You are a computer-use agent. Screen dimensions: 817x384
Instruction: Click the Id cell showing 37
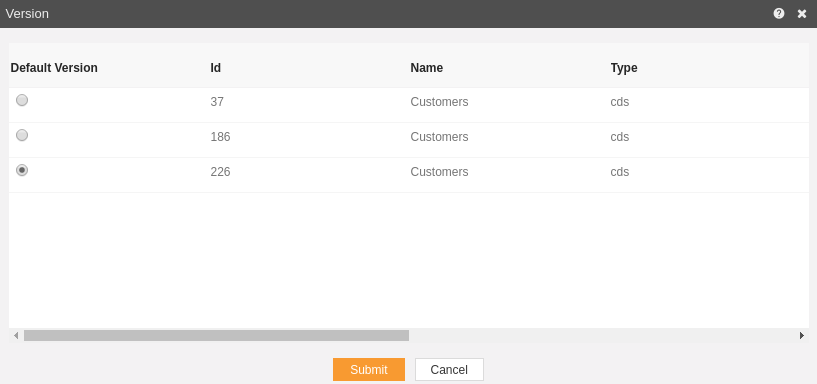pos(217,102)
